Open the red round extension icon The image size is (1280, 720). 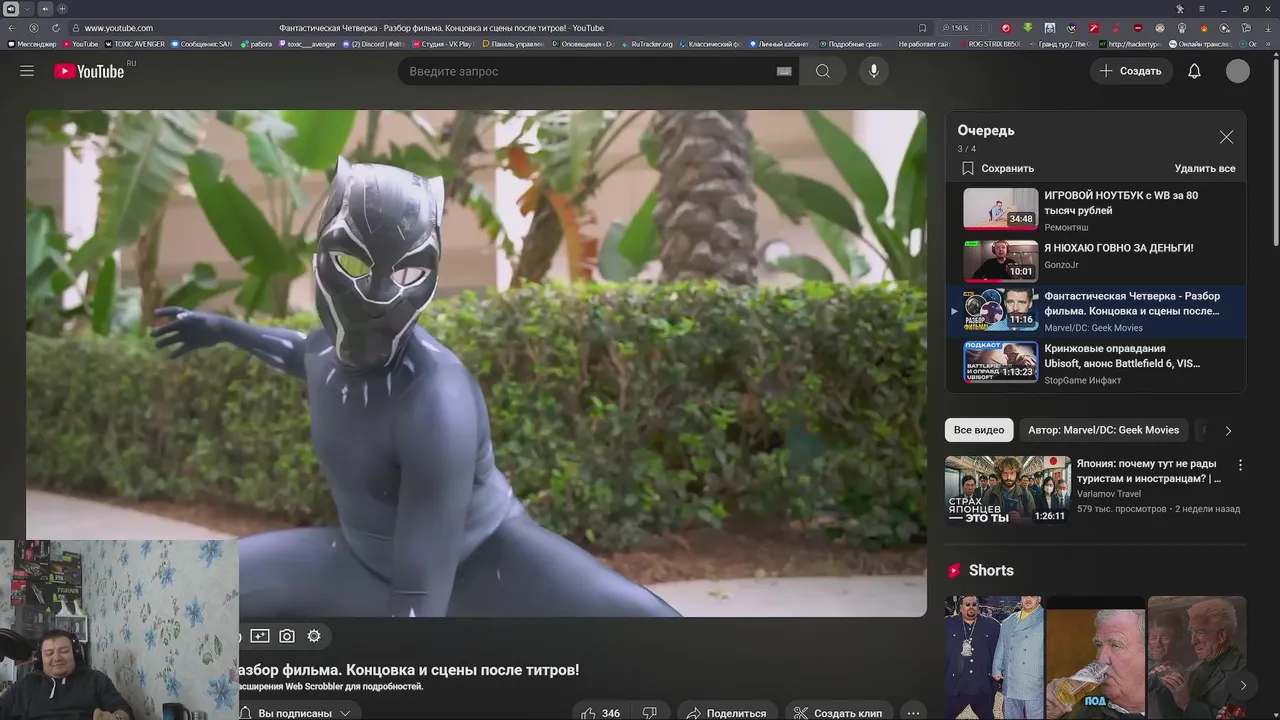(x=1006, y=28)
